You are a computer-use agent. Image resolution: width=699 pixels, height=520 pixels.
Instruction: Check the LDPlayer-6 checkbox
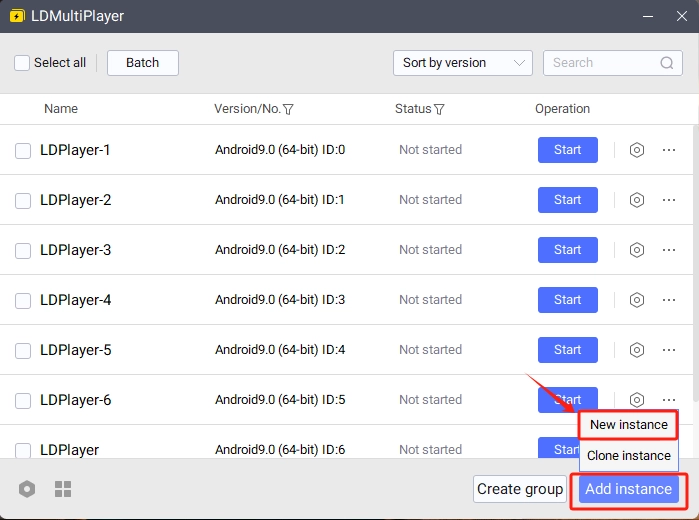click(23, 400)
